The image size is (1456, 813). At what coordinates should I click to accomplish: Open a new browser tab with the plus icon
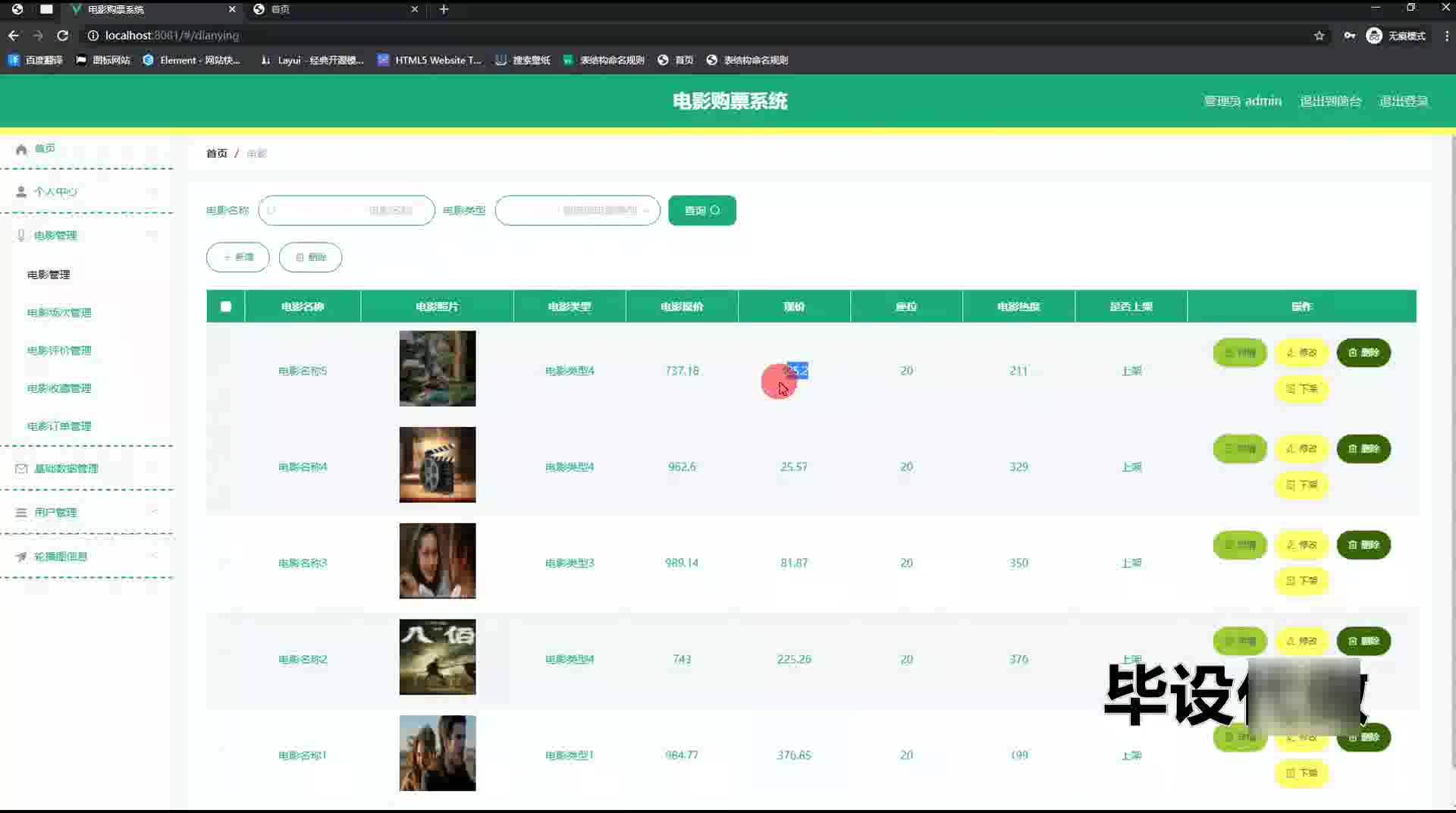tap(444, 9)
